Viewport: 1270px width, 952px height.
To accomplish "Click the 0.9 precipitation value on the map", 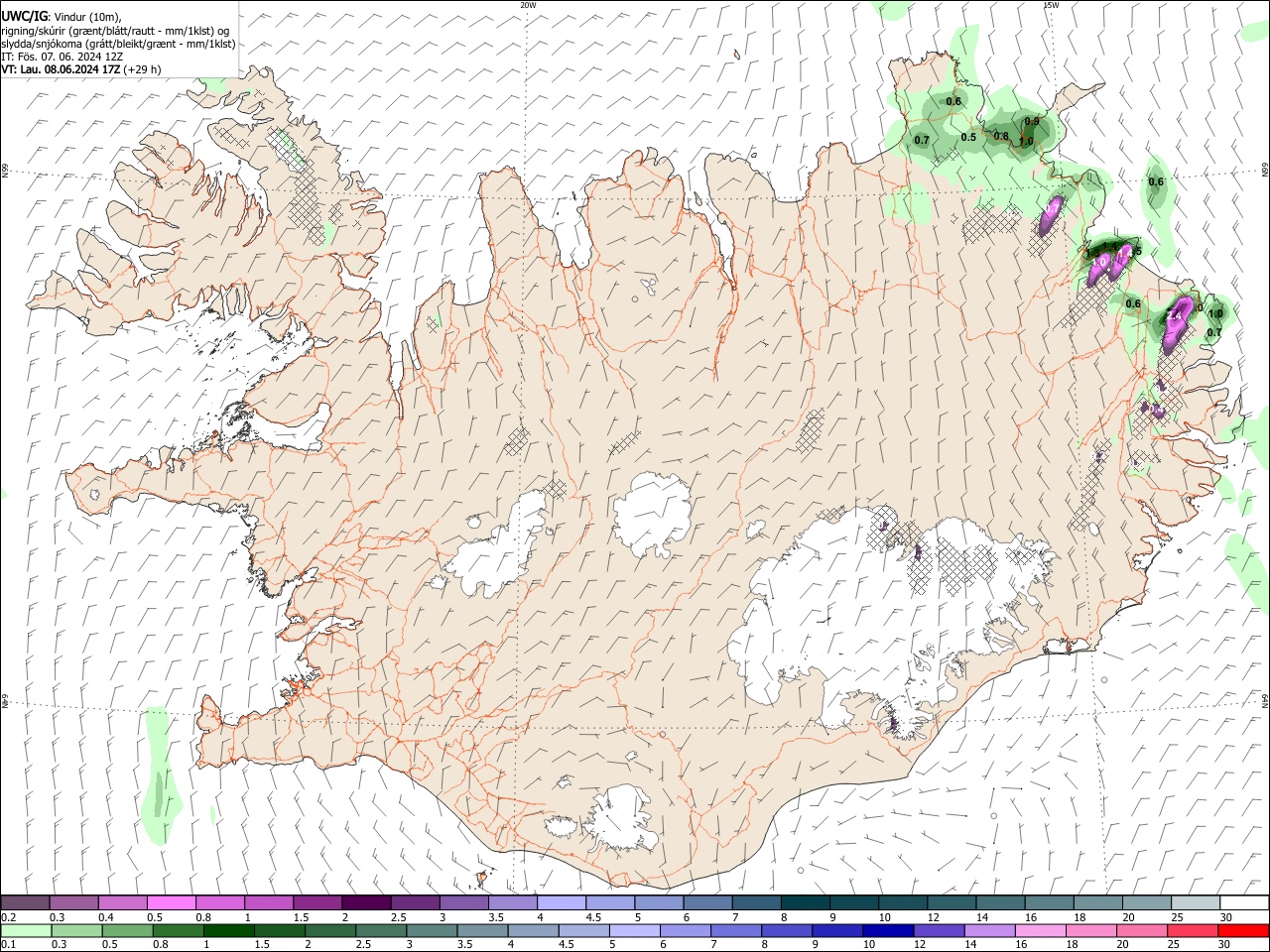I will pyautogui.click(x=1032, y=122).
